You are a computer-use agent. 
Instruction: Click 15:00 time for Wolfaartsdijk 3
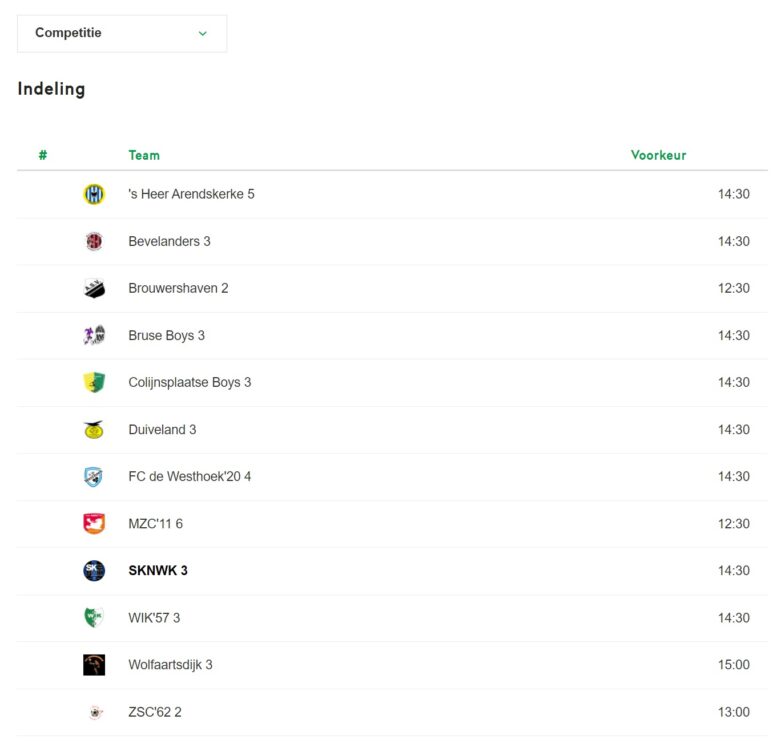(x=734, y=665)
